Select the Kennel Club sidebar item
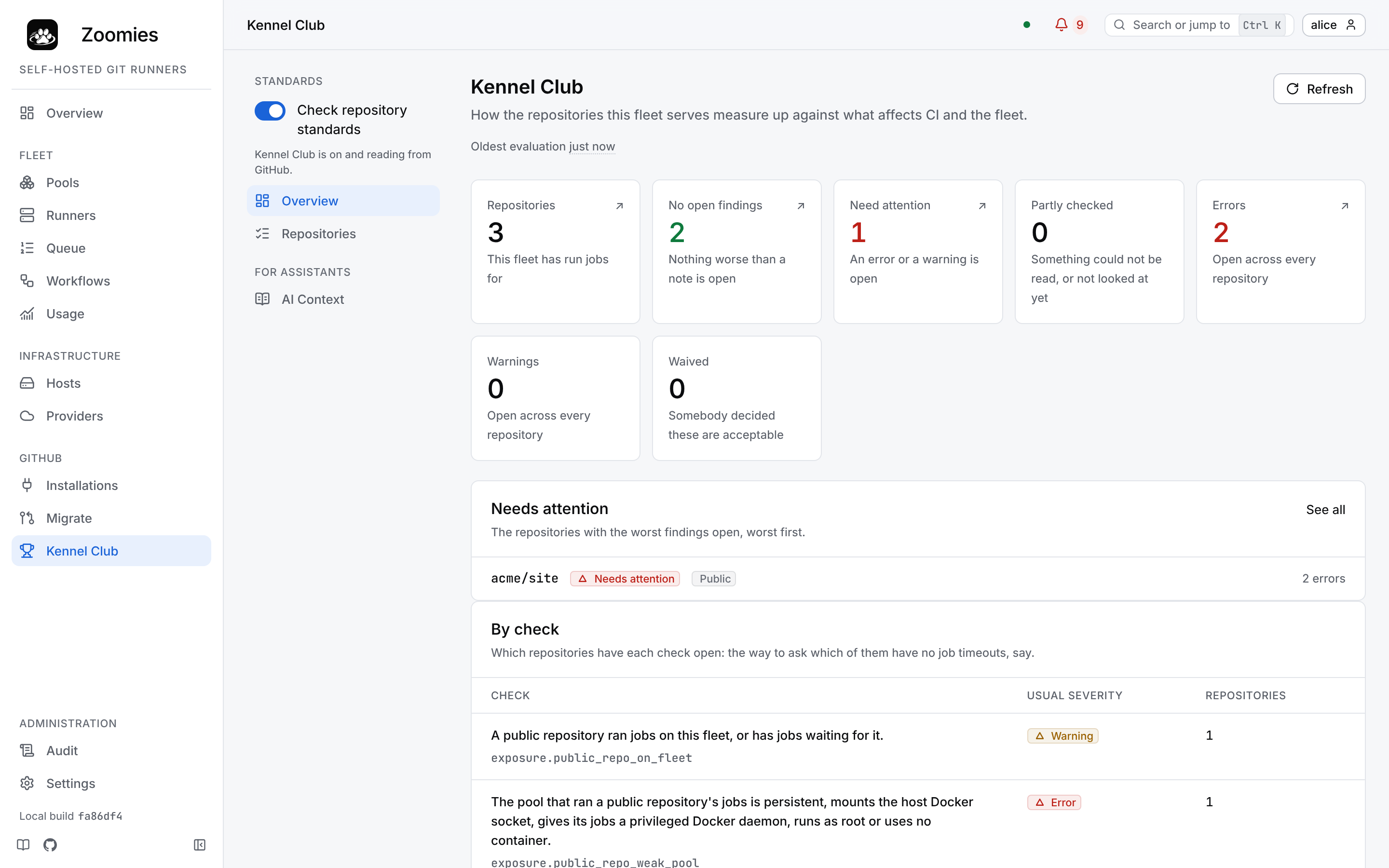This screenshot has height=868, width=1389. [111, 551]
